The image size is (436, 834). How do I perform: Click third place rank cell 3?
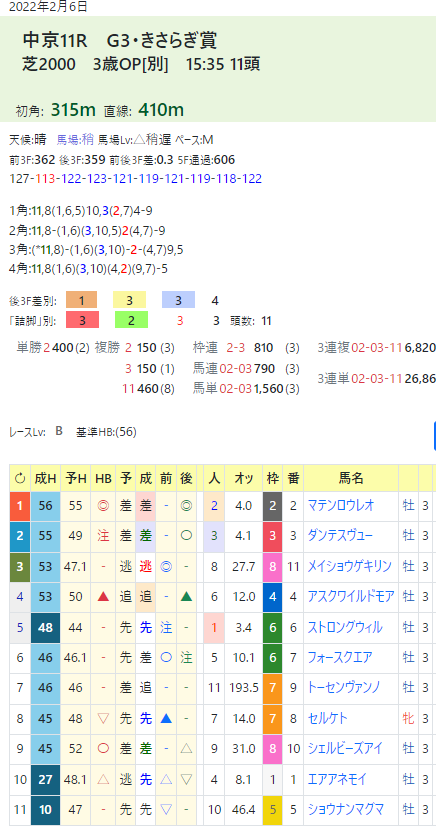pyautogui.click(x=20, y=566)
